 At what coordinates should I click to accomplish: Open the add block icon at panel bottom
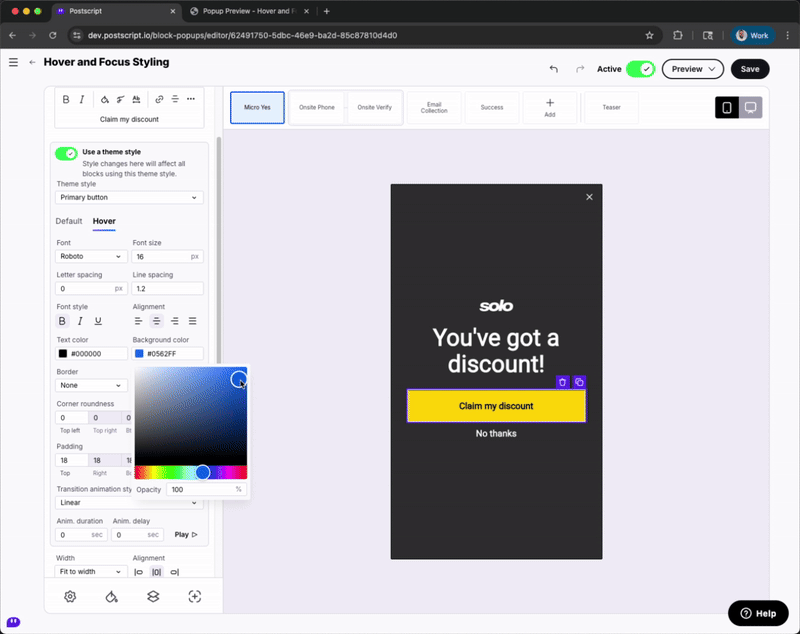[195, 596]
